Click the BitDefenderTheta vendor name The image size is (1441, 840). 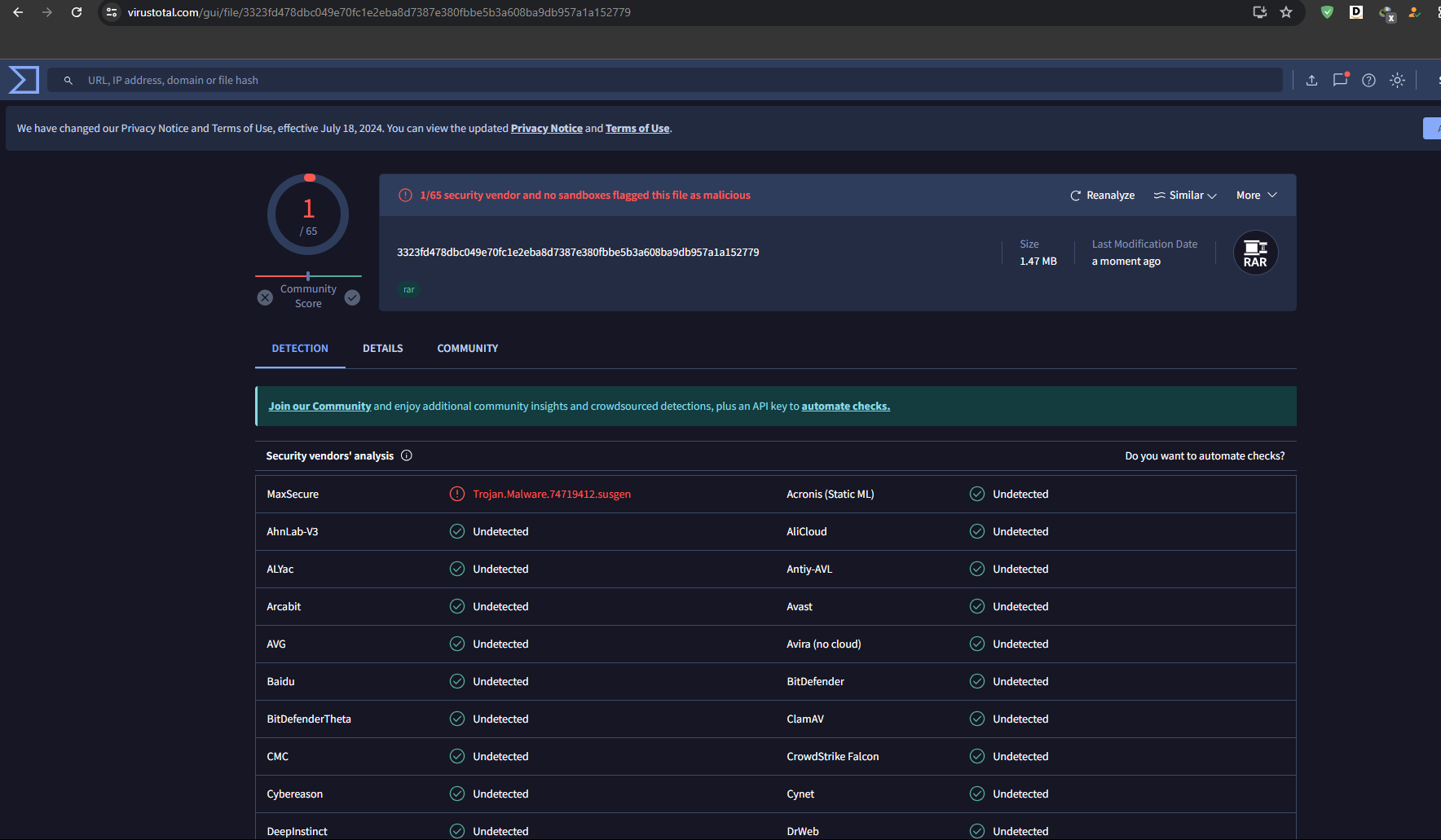(309, 719)
